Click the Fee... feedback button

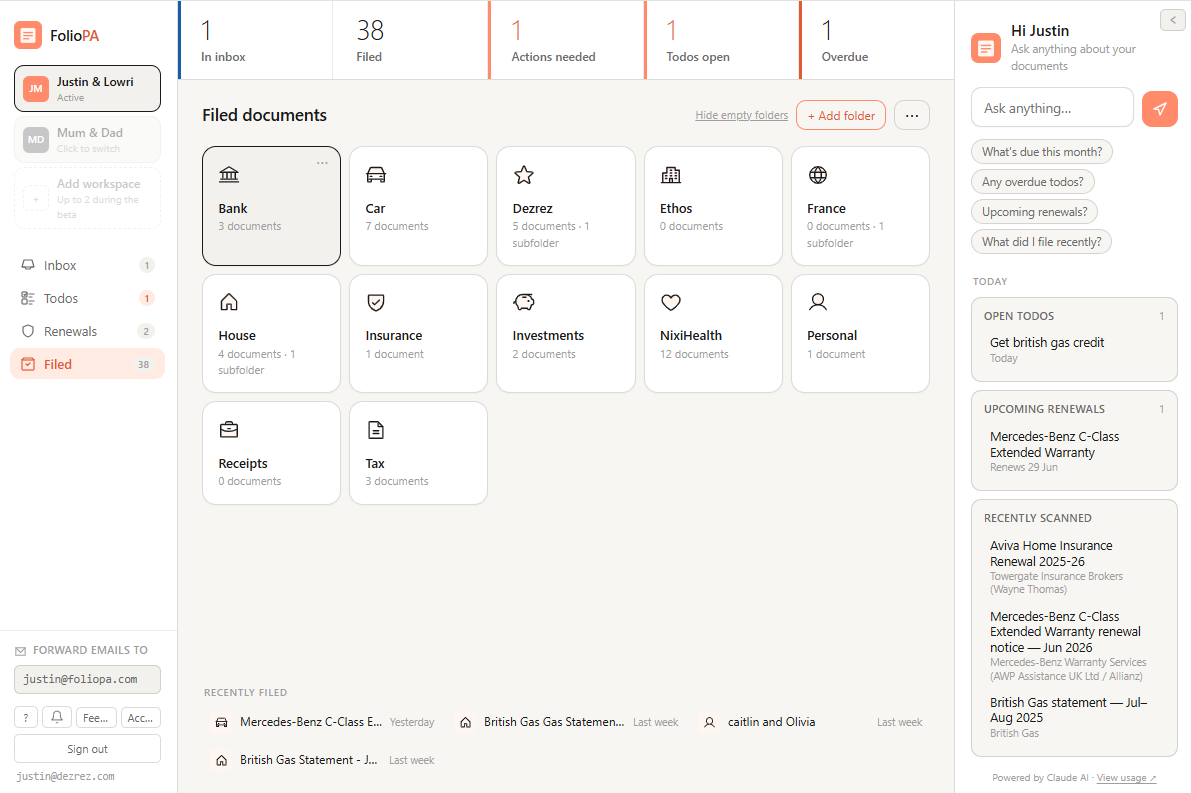[x=96, y=718]
